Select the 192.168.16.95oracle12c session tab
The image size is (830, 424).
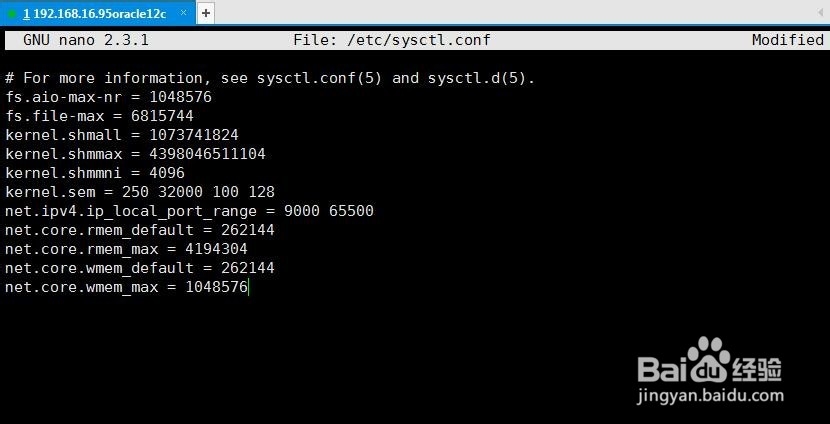point(94,14)
